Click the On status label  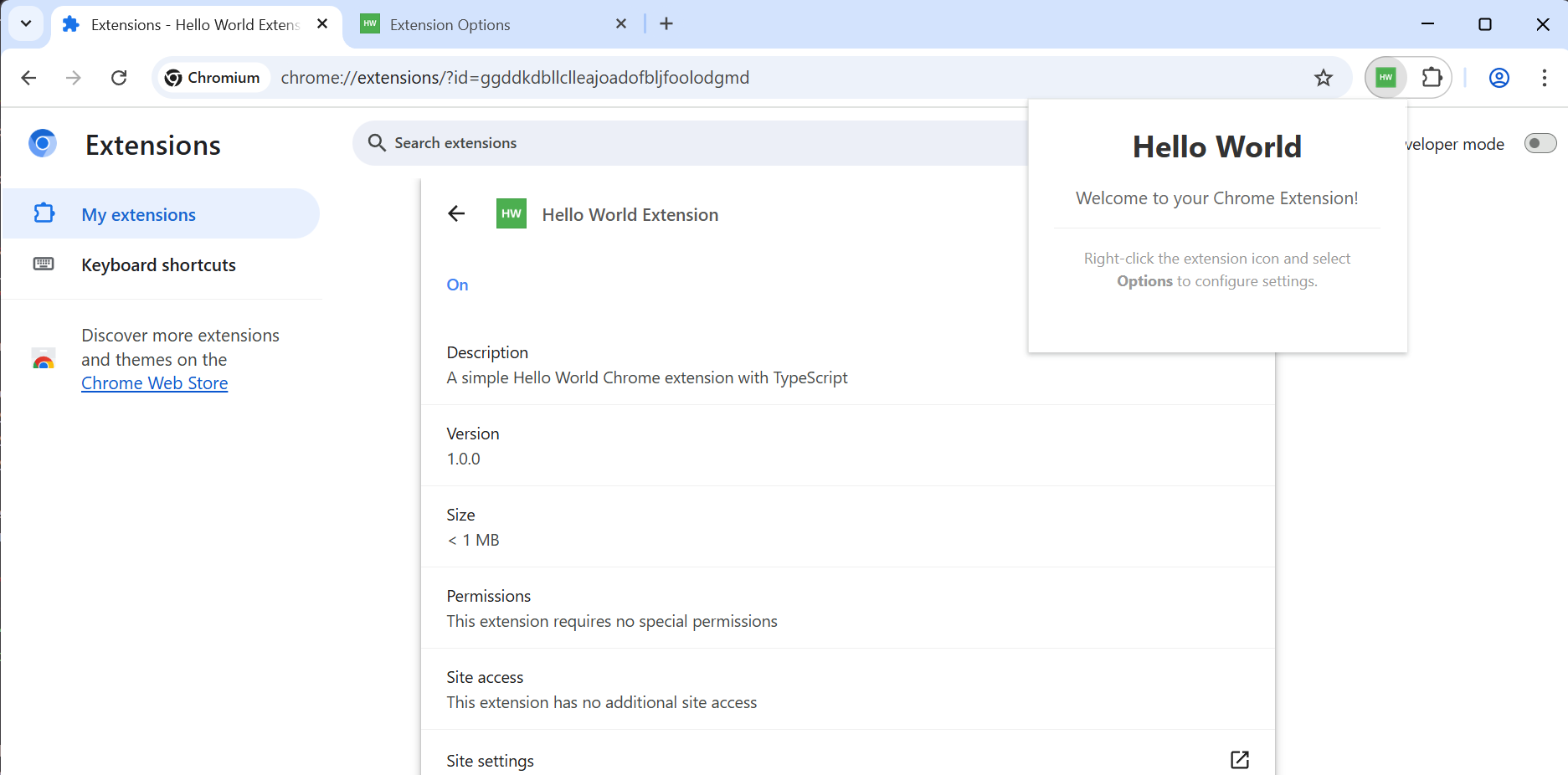click(x=457, y=285)
